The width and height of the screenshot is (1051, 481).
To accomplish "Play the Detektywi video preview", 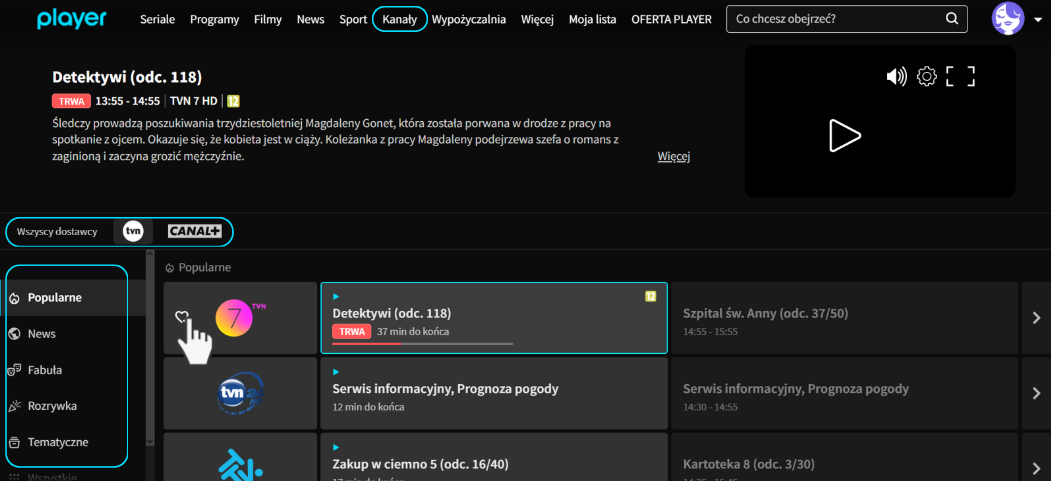I will [844, 135].
